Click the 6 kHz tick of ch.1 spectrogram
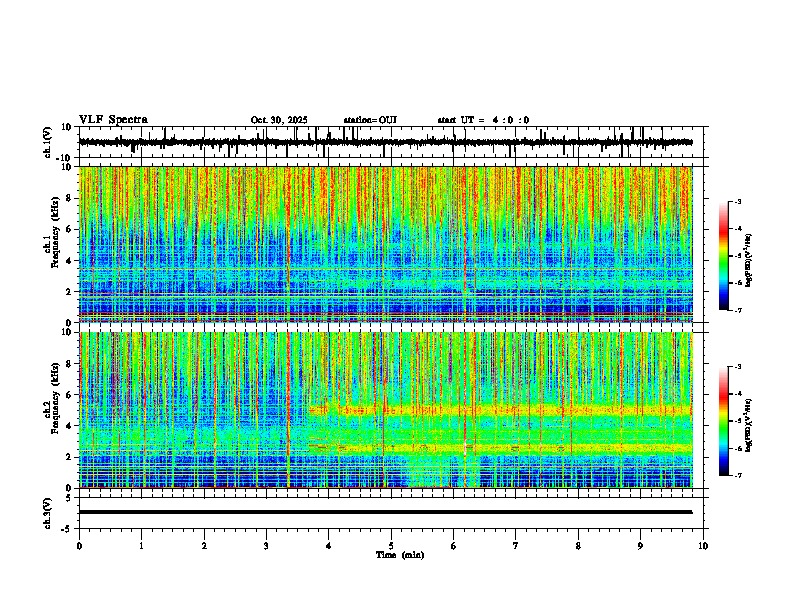792x612 pixels. 69,229
